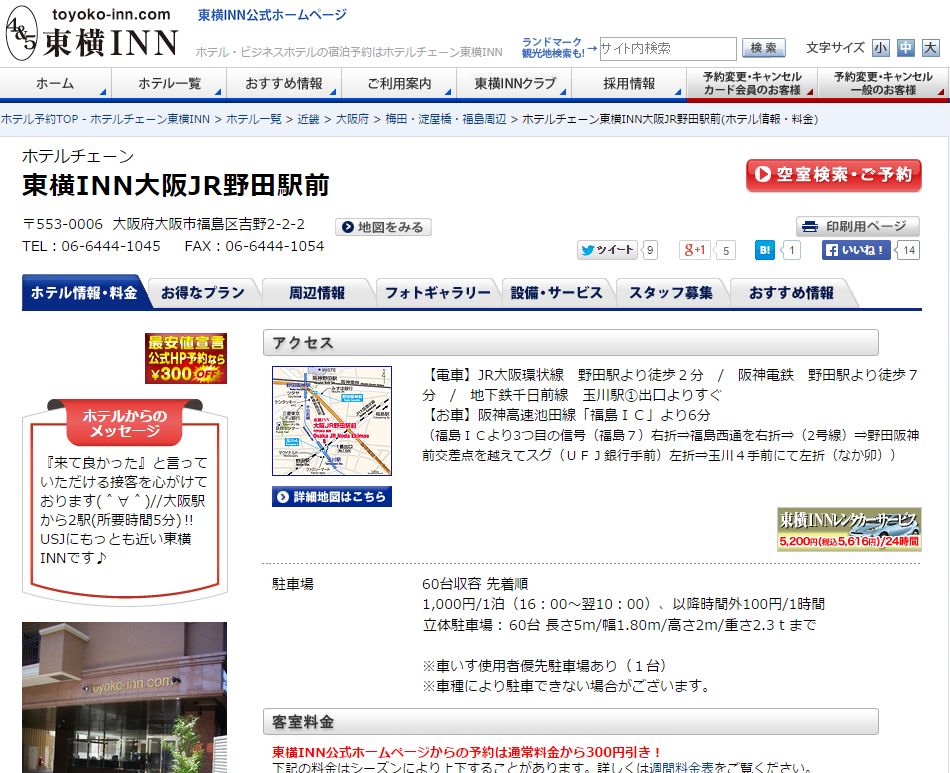The image size is (950, 773).
Task: Open the ホーム navigation menu
Action: tap(55, 83)
